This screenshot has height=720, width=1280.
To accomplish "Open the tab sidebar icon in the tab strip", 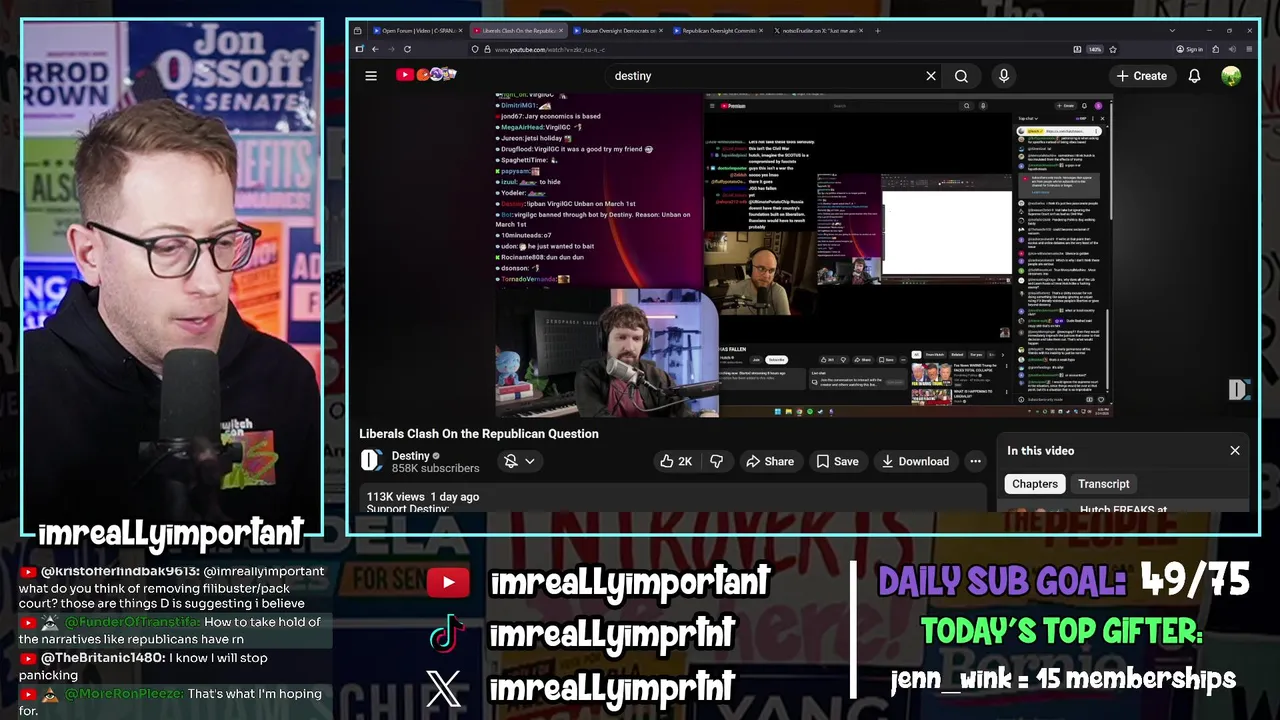I will 358,31.
